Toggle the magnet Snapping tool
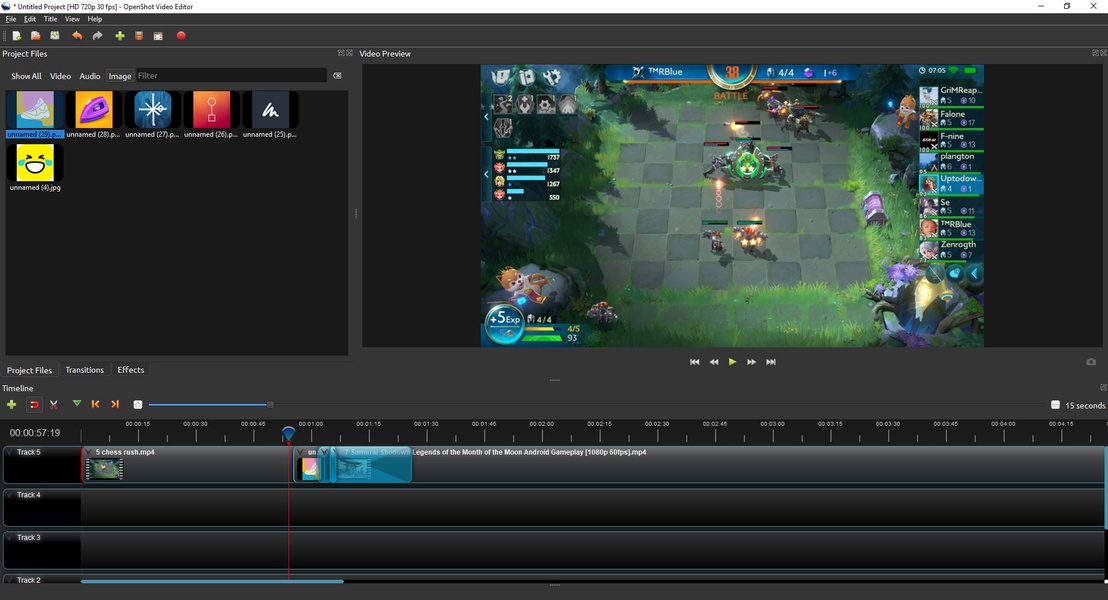This screenshot has width=1108, height=600. (34, 405)
